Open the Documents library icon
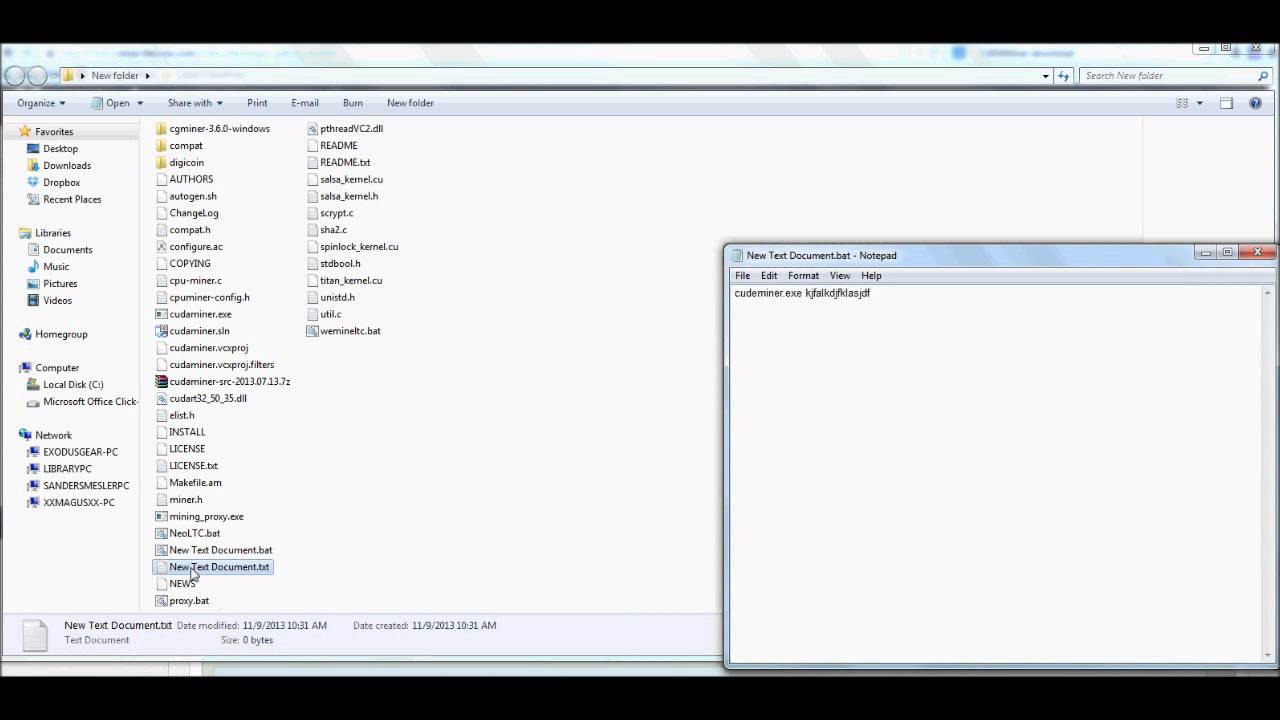 pyautogui.click(x=33, y=250)
